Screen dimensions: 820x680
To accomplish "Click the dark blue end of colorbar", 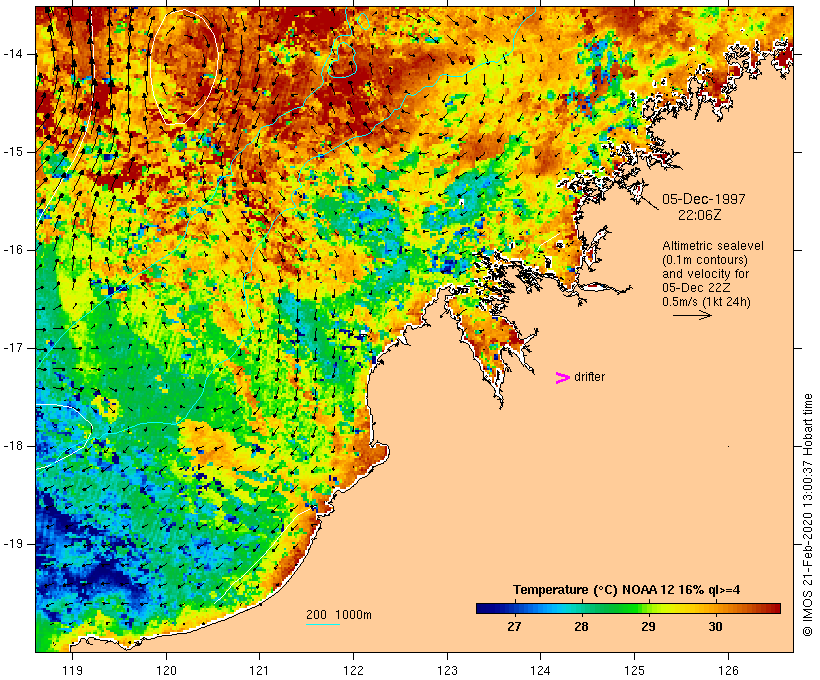I will pyautogui.click(x=484, y=608).
